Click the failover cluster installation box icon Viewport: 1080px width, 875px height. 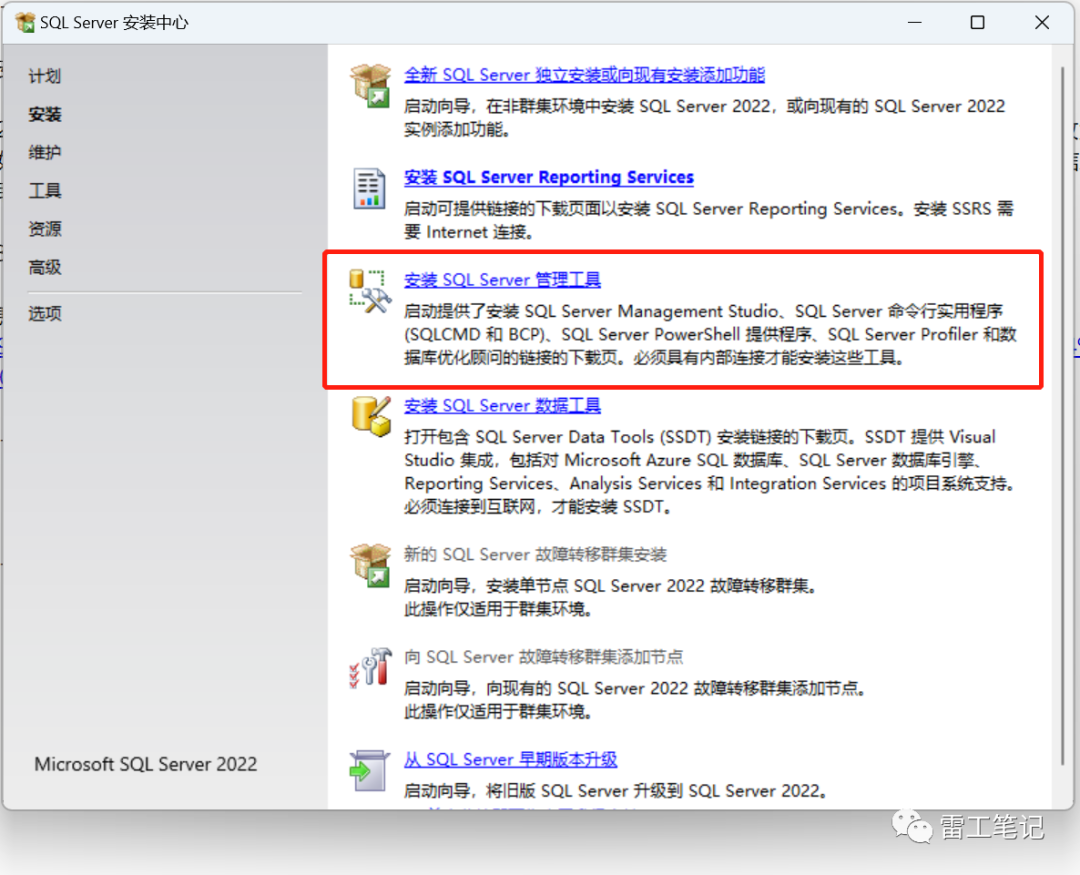point(371,565)
